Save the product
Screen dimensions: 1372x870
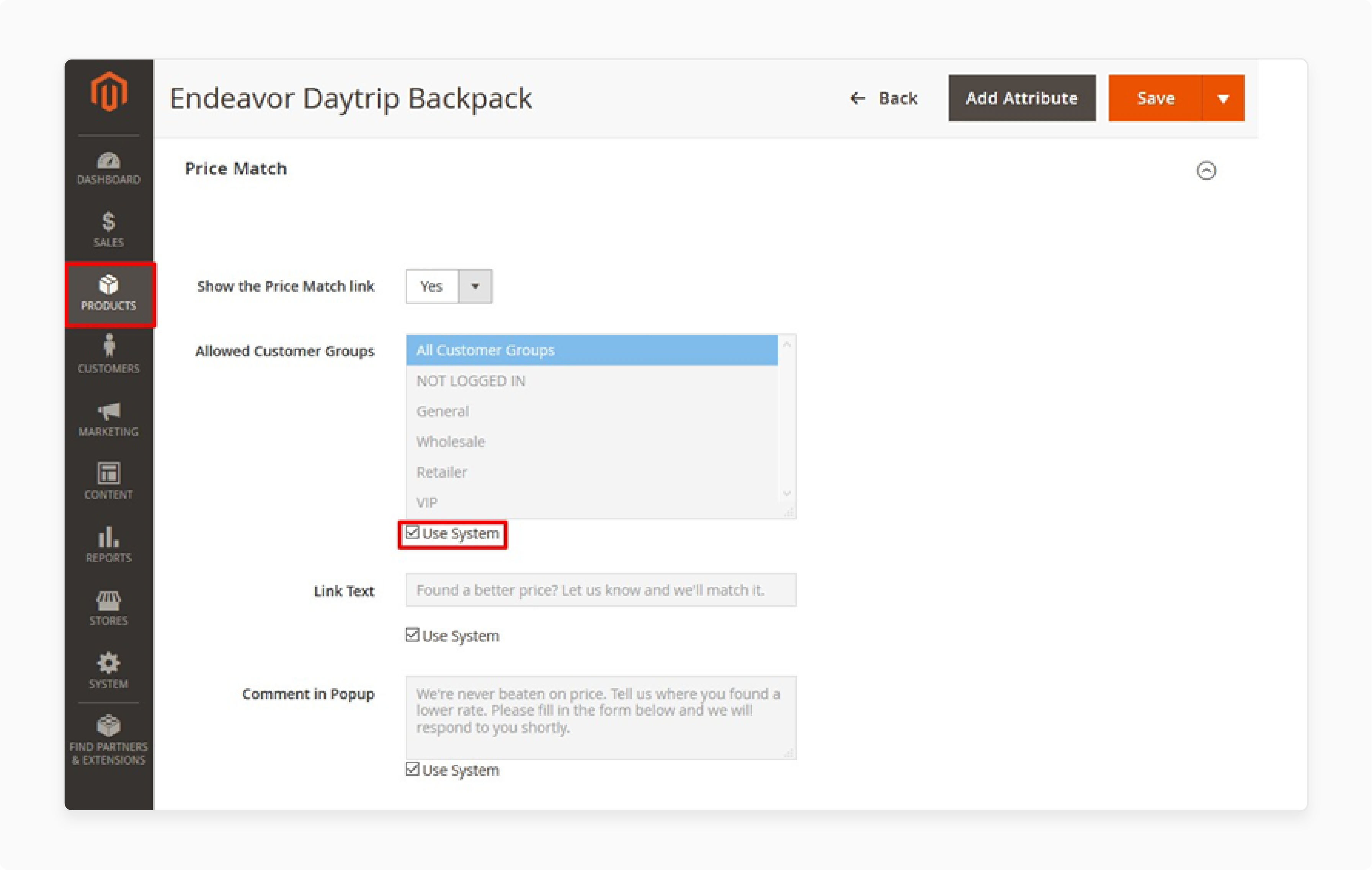tap(1155, 98)
